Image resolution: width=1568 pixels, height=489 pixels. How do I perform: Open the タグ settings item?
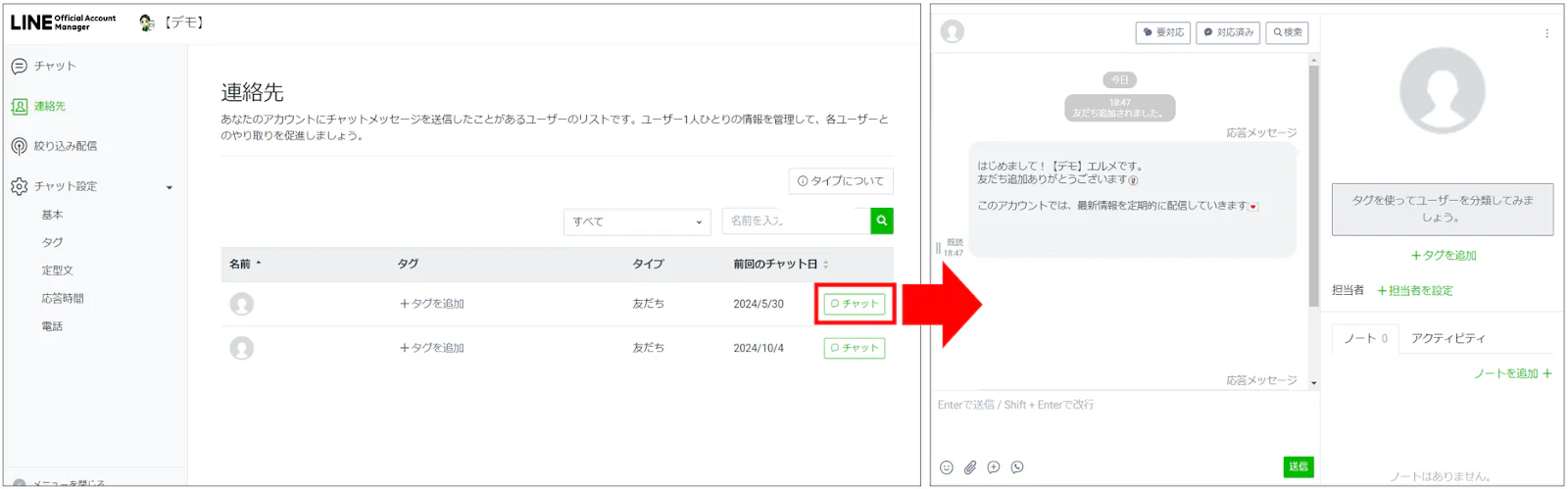pyautogui.click(x=52, y=242)
